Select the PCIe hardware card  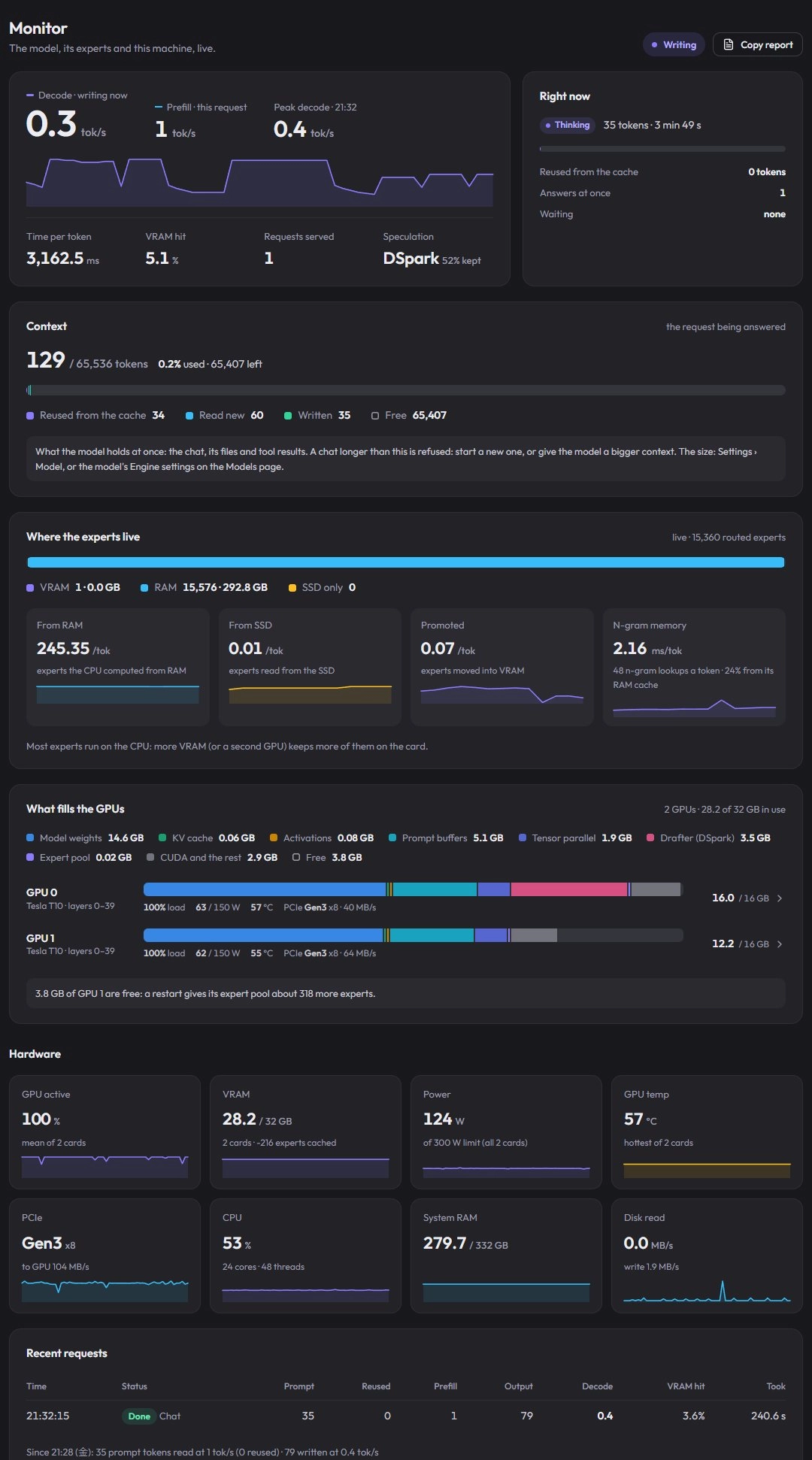tap(105, 1256)
